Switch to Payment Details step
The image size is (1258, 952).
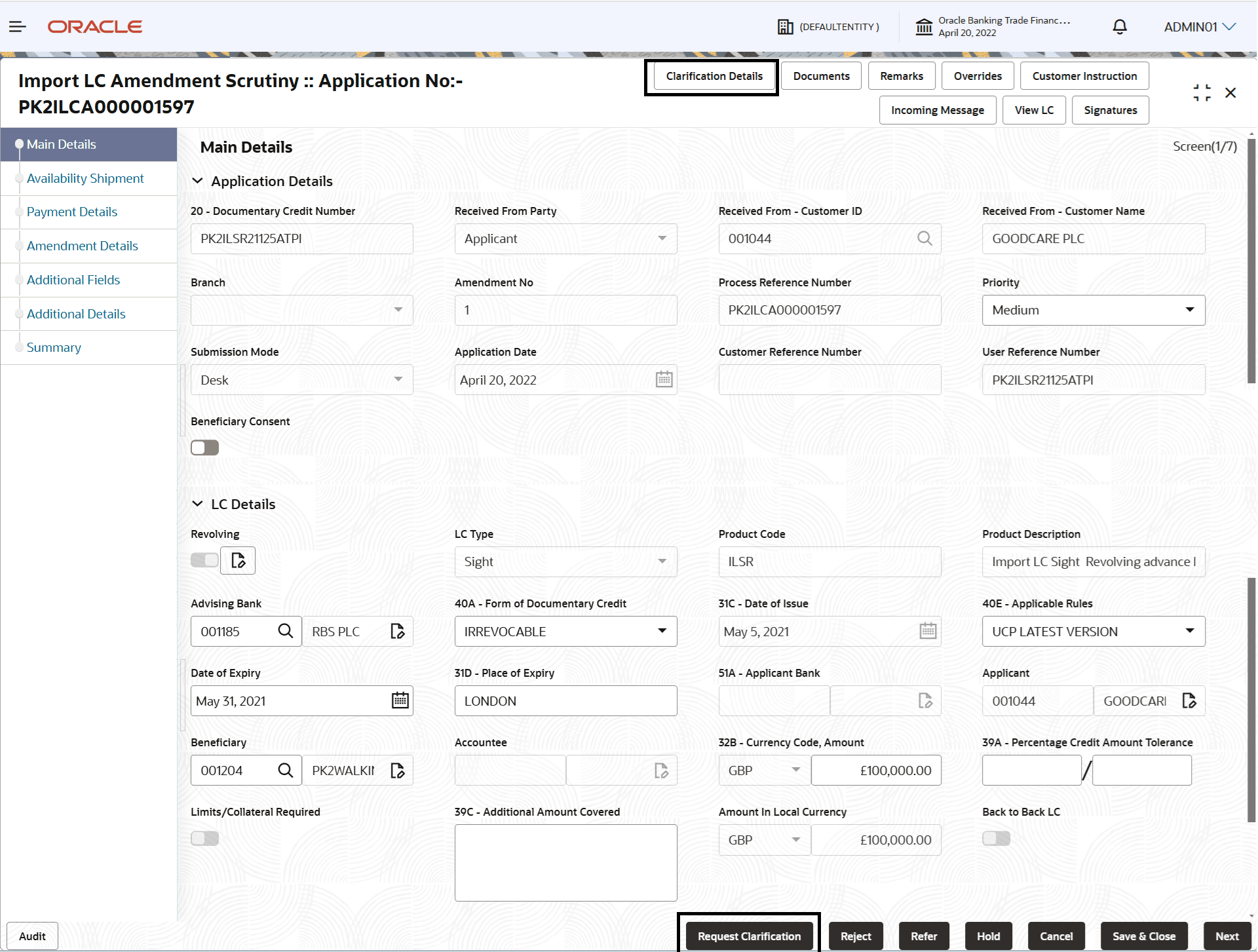[x=72, y=212]
